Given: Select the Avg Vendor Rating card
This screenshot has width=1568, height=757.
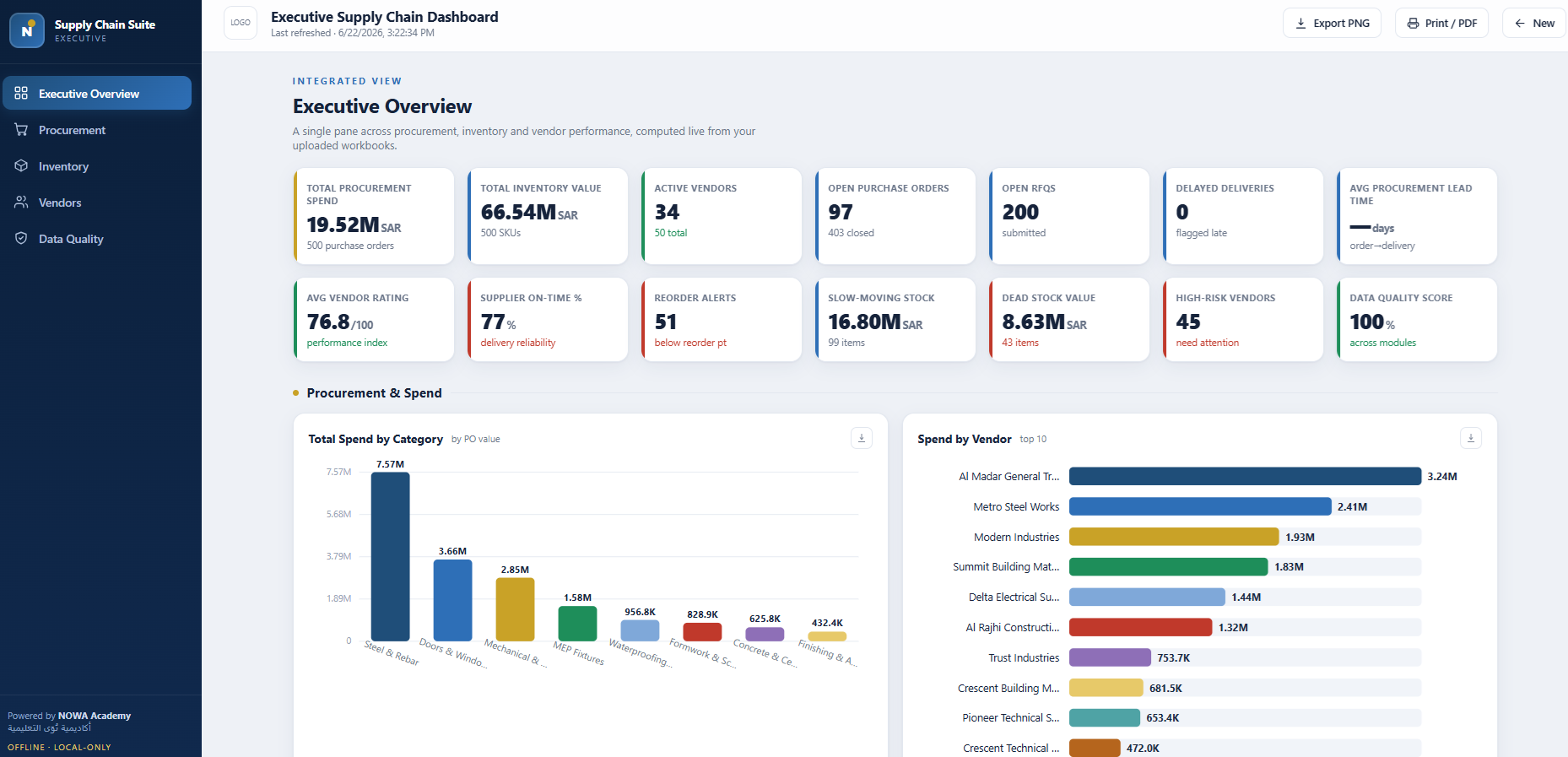Looking at the screenshot, I should click(x=374, y=320).
